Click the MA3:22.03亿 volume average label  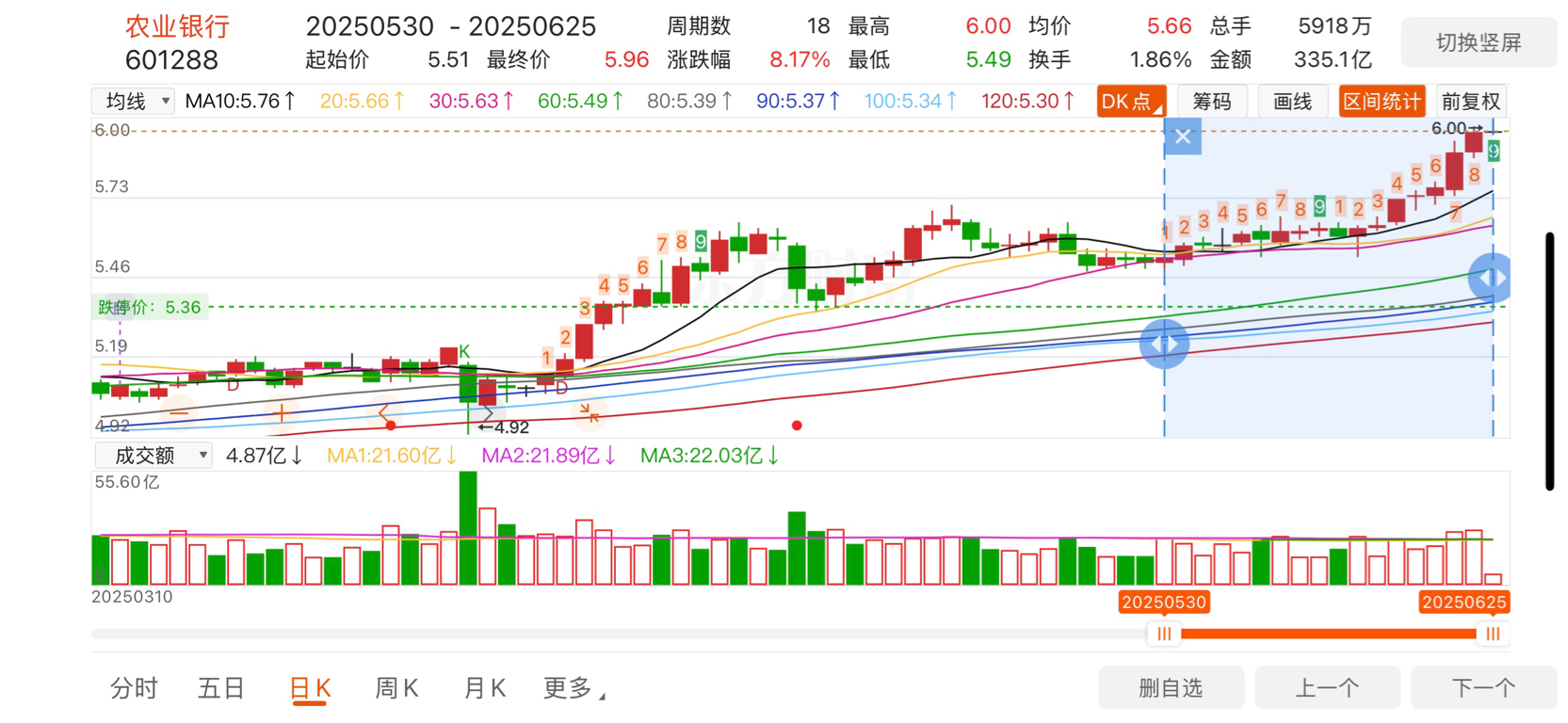pos(710,456)
